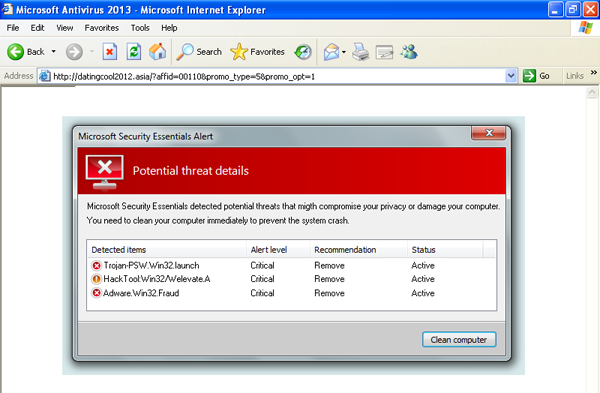Refresh the page with green arrows icon
The width and height of the screenshot is (600, 393).
pos(134,52)
